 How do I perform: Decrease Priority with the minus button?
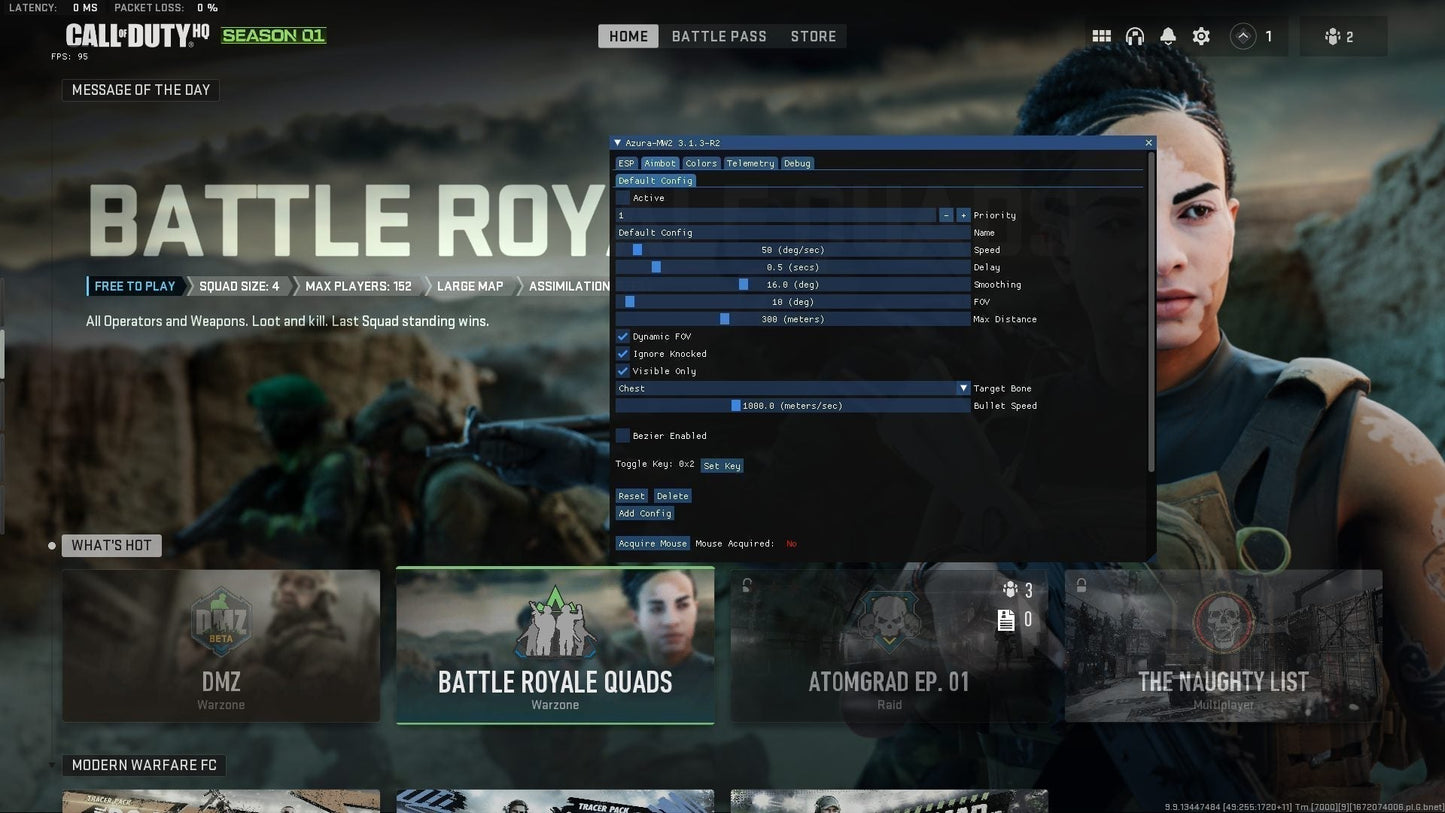tap(946, 215)
